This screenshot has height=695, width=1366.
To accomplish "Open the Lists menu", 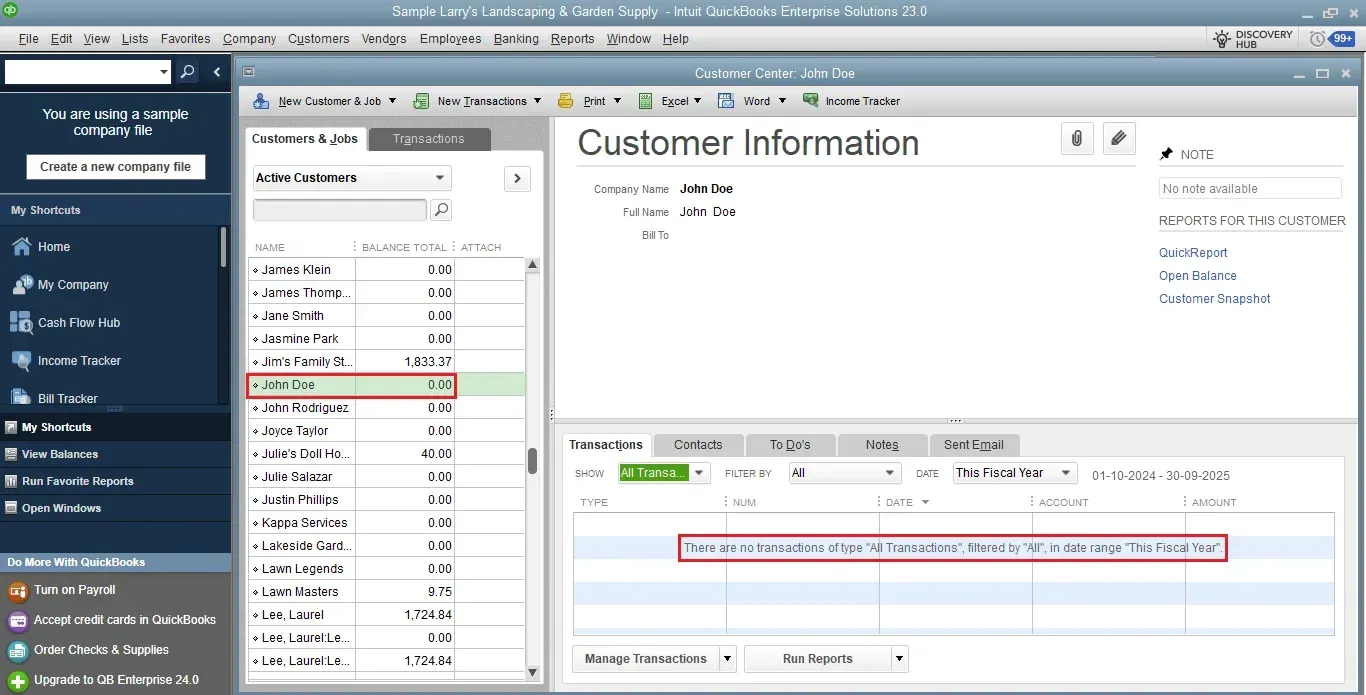I will pos(135,39).
